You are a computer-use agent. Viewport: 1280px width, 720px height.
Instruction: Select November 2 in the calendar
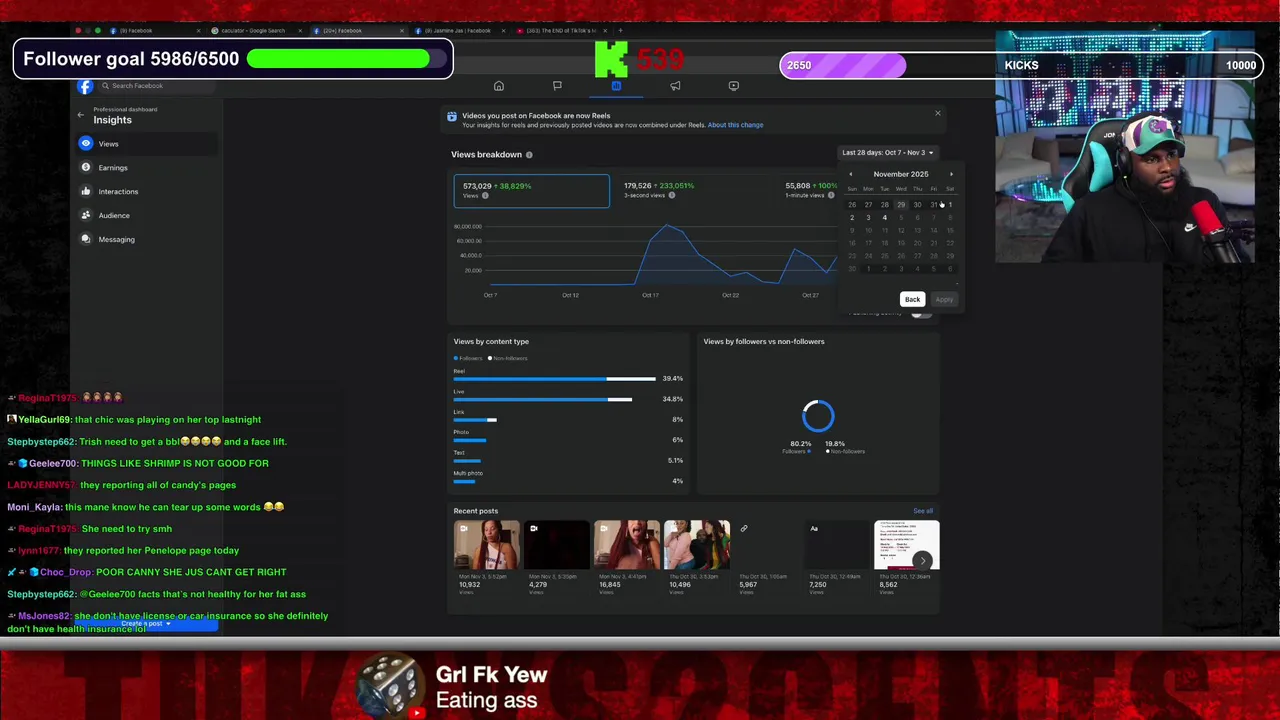click(852, 218)
